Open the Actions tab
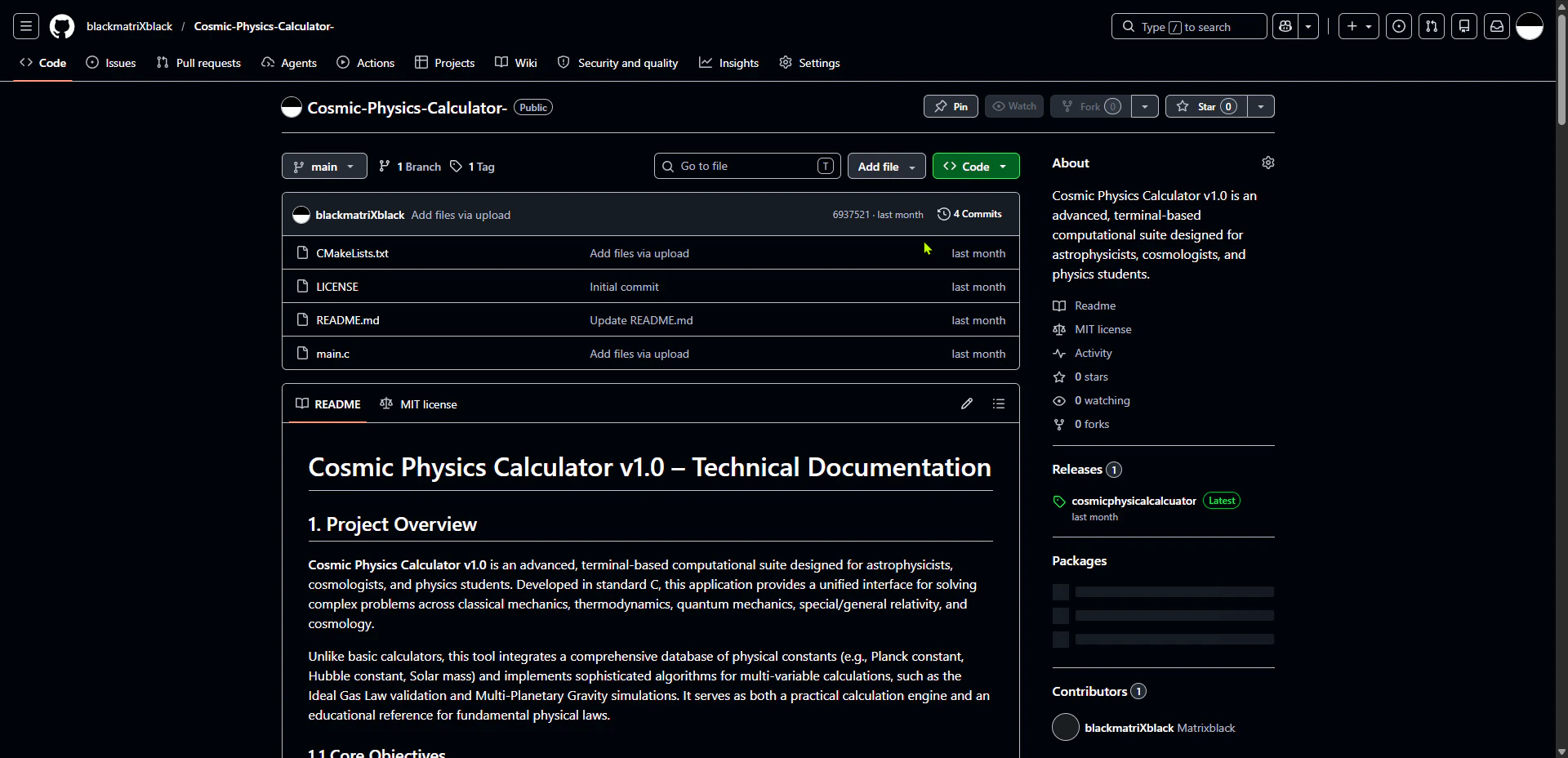The width and height of the screenshot is (1568, 758). (x=366, y=63)
